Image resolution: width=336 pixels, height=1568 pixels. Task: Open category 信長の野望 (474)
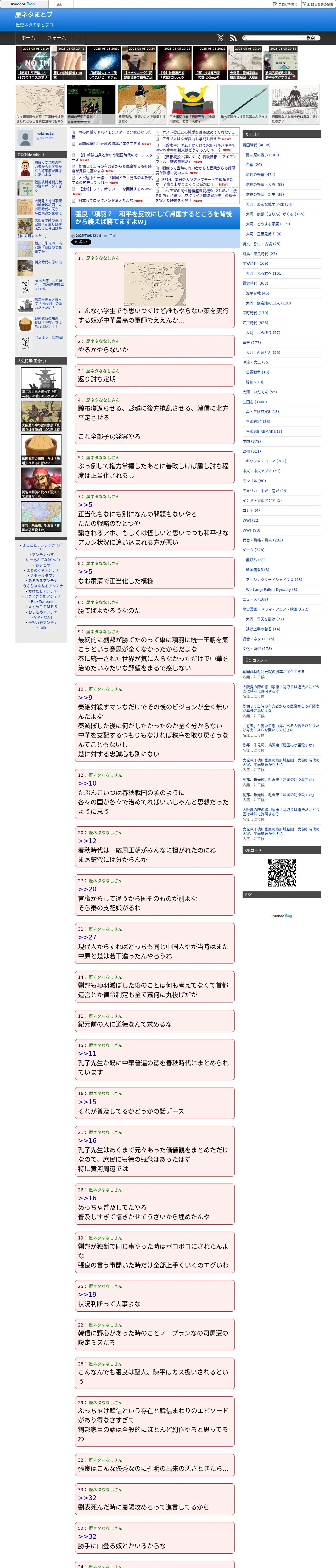point(260,174)
